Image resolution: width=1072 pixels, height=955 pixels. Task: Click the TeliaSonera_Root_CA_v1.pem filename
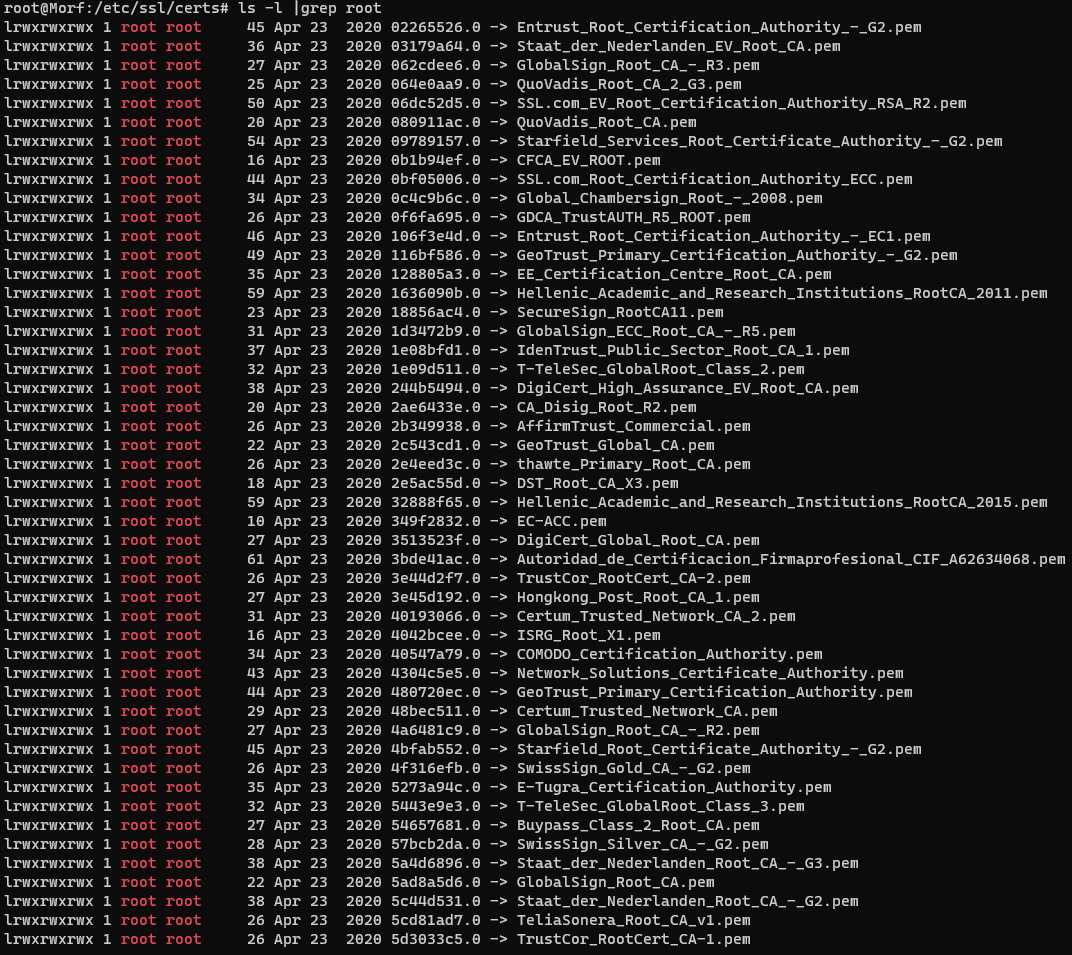(x=633, y=920)
